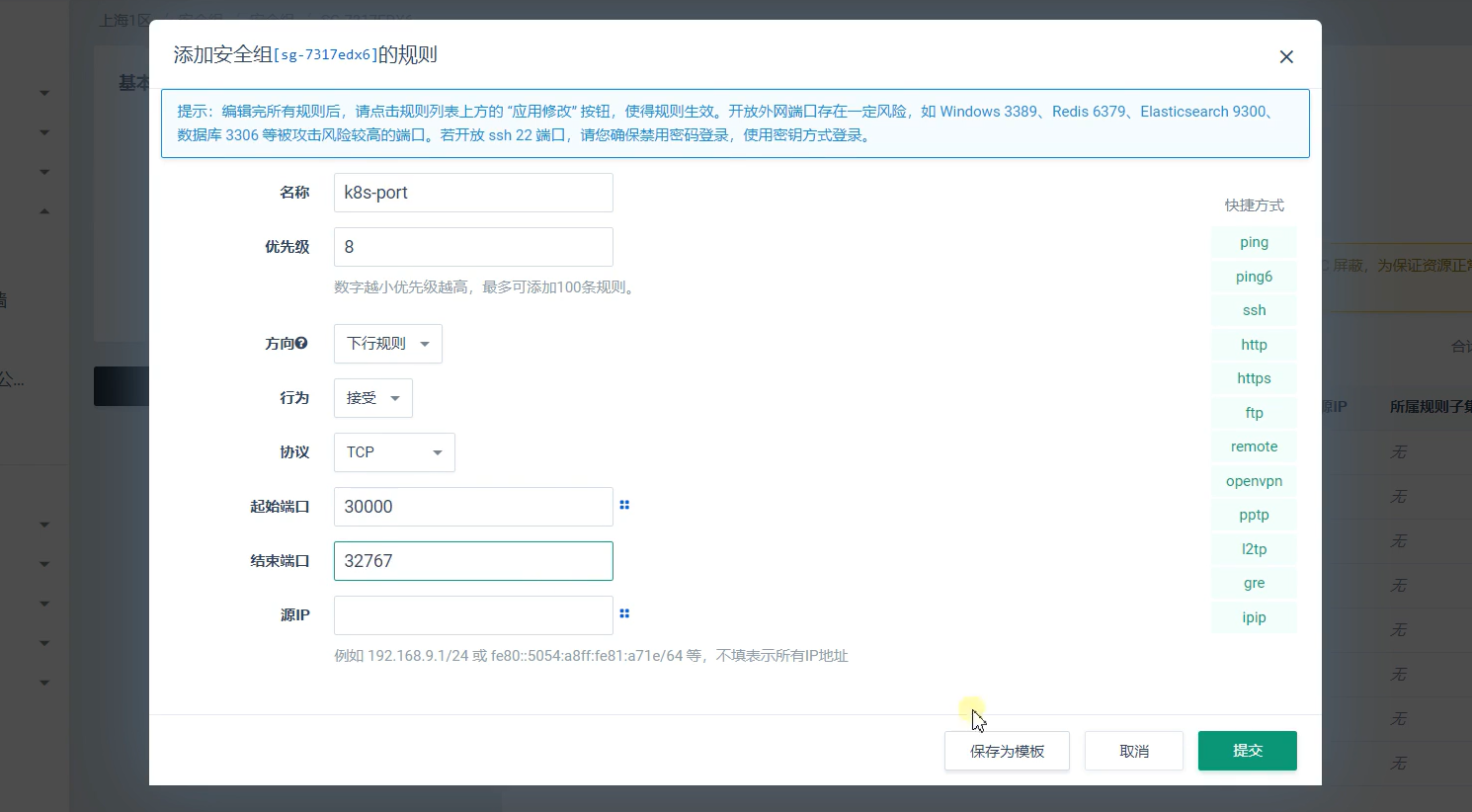Apply the ipip shortcut
Viewport: 1472px width, 812px height.
tap(1254, 617)
